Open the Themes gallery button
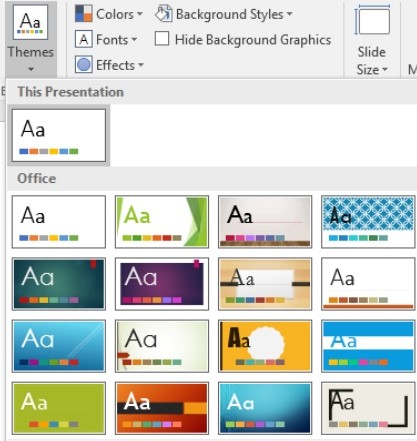This screenshot has height=441, width=417. click(x=31, y=39)
